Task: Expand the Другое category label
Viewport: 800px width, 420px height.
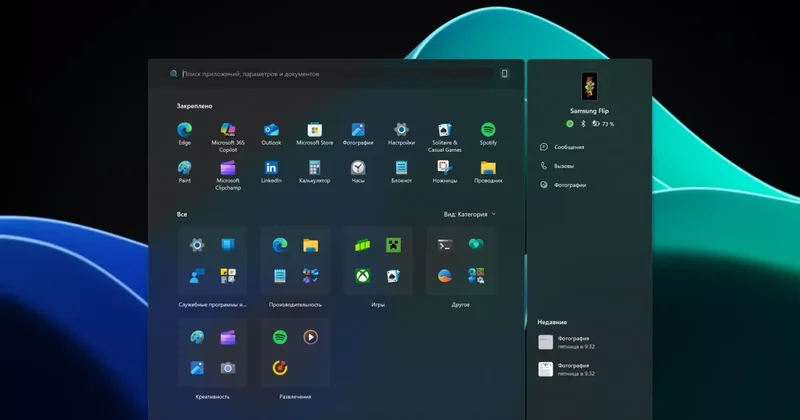Action: pyautogui.click(x=460, y=305)
